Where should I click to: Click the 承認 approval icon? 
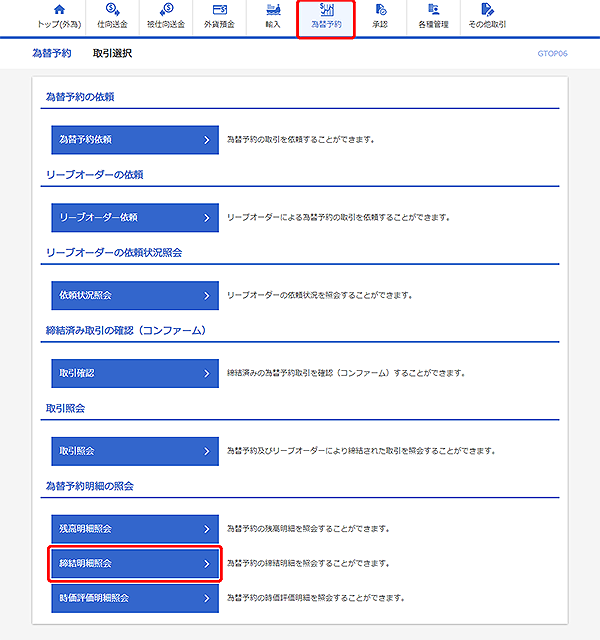(380, 9)
